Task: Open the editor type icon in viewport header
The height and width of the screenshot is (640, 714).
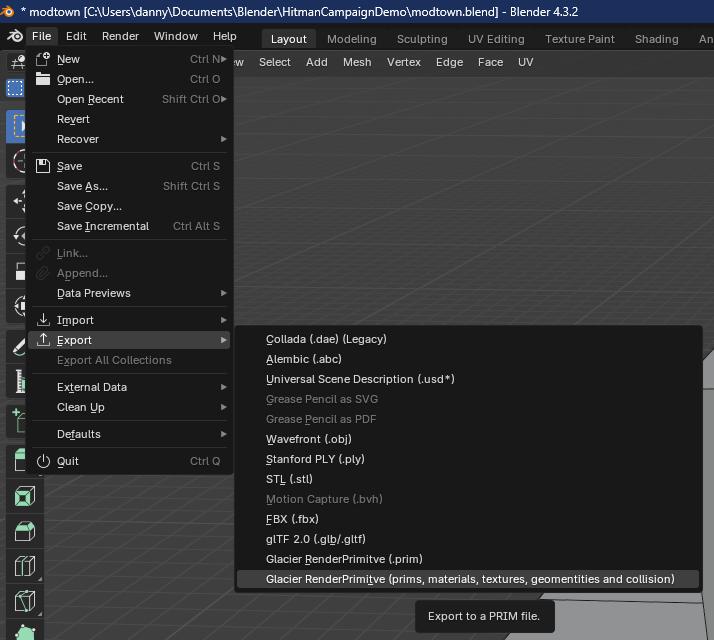Action: [x=17, y=61]
